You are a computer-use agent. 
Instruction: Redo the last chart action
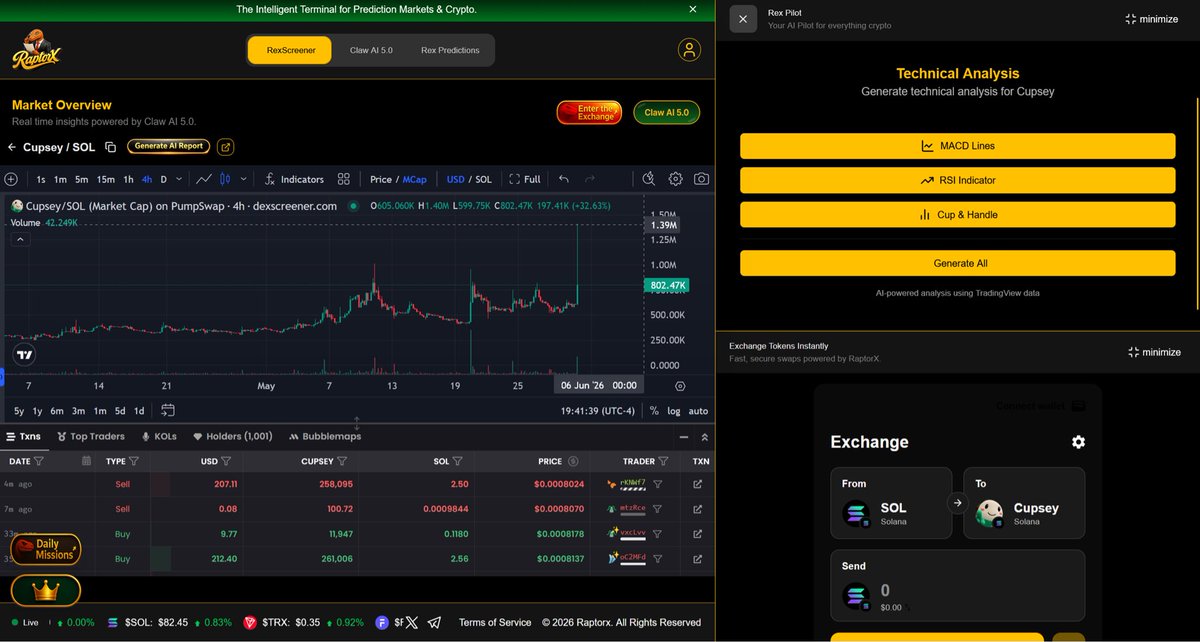point(590,179)
